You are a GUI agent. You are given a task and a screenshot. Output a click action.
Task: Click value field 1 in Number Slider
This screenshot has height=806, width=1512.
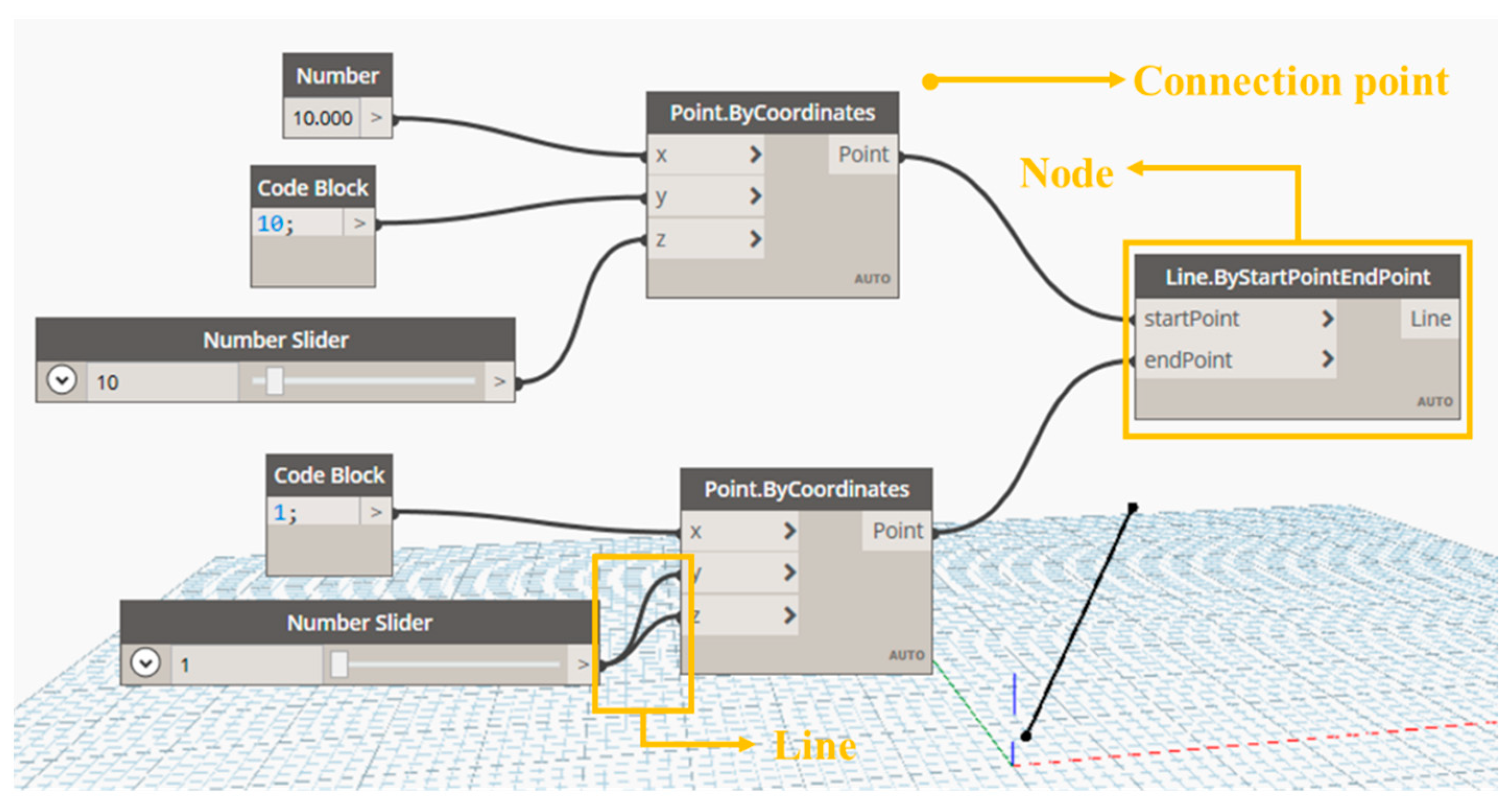(x=246, y=664)
